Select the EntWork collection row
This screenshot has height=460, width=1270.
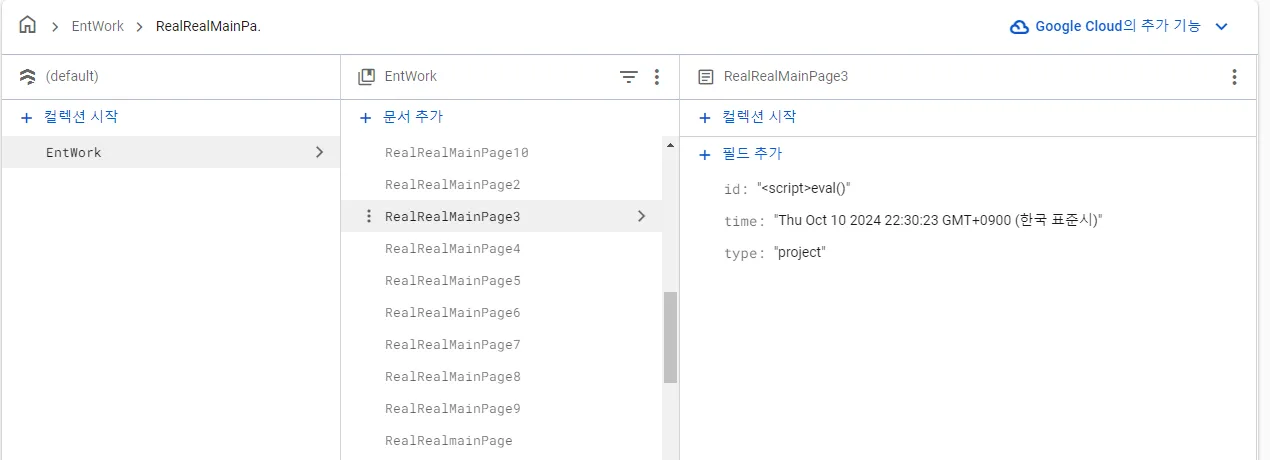170,152
